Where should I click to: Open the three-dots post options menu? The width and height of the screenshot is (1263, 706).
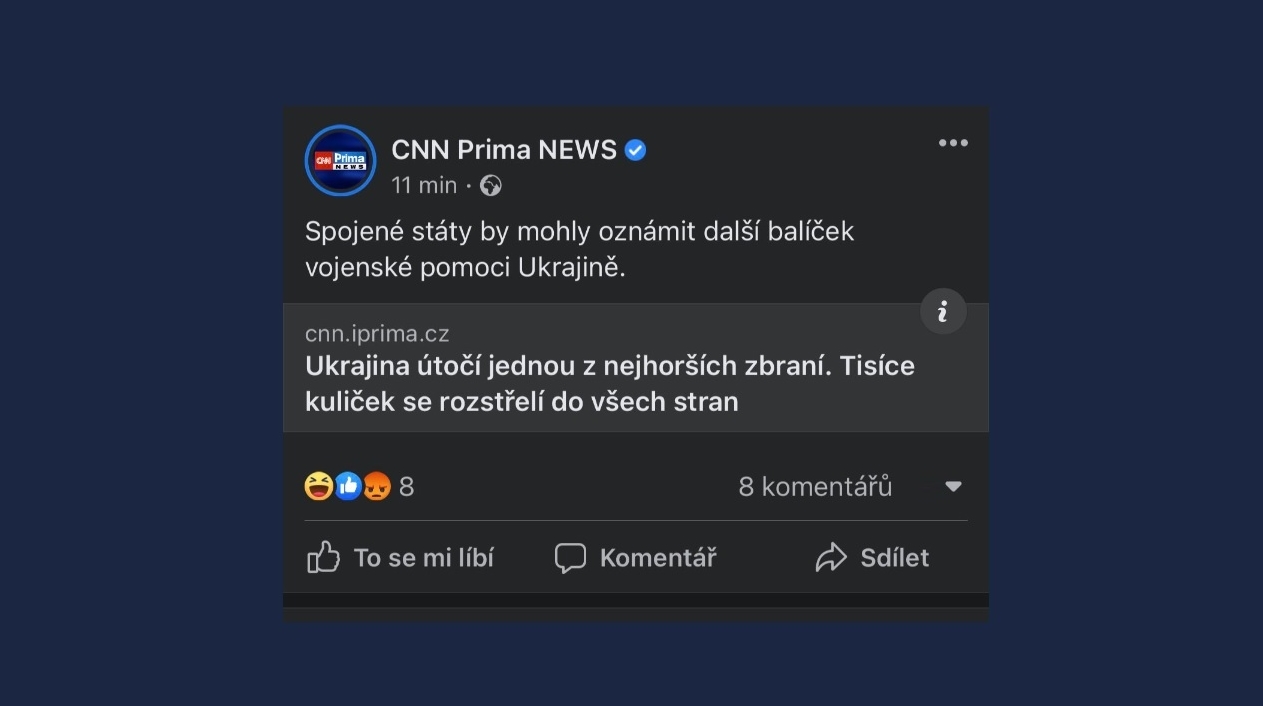tap(953, 143)
